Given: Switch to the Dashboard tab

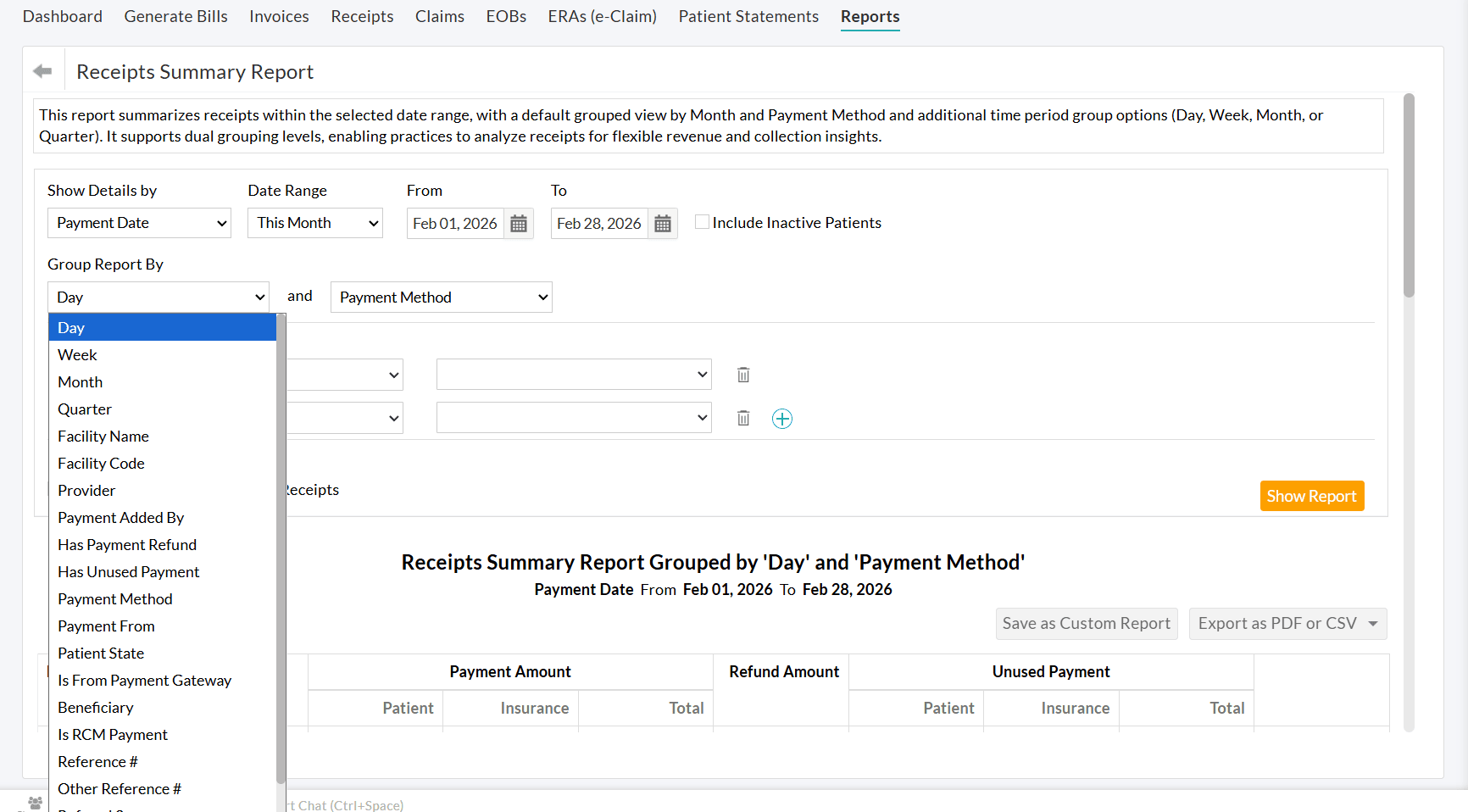Looking at the screenshot, I should pyautogui.click(x=62, y=16).
